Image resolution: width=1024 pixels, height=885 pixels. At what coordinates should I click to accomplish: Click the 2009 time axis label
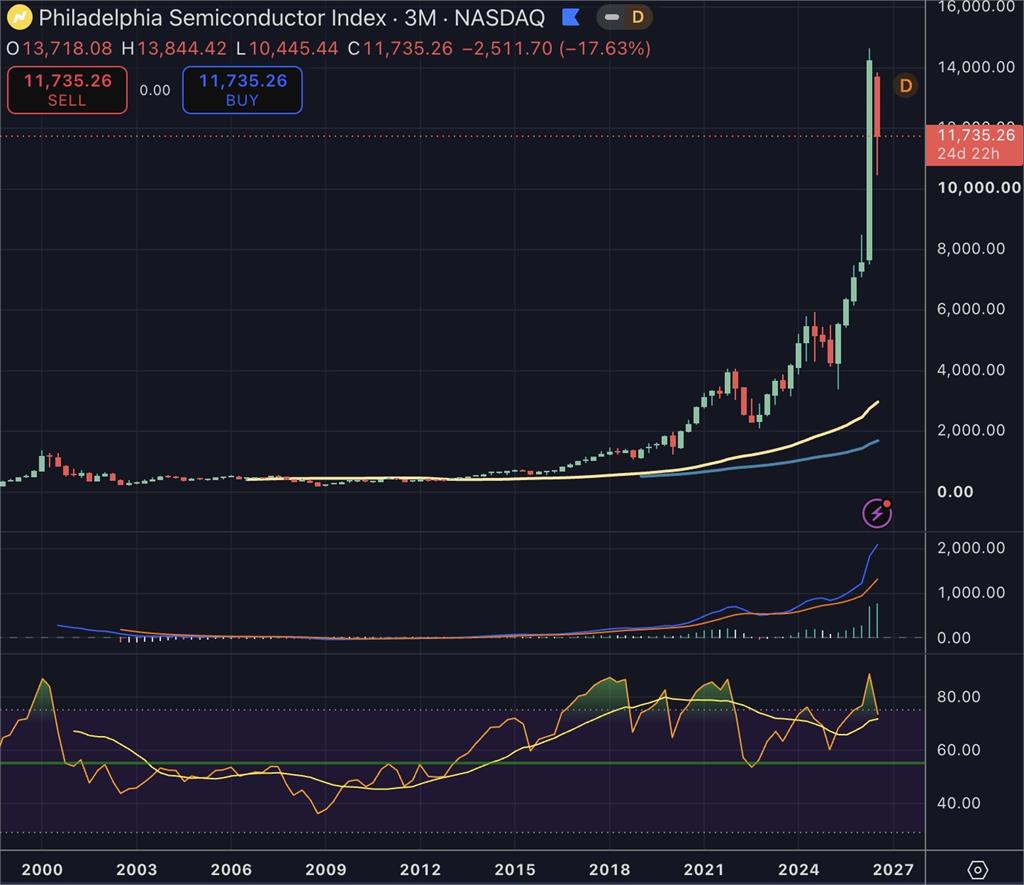click(x=325, y=869)
